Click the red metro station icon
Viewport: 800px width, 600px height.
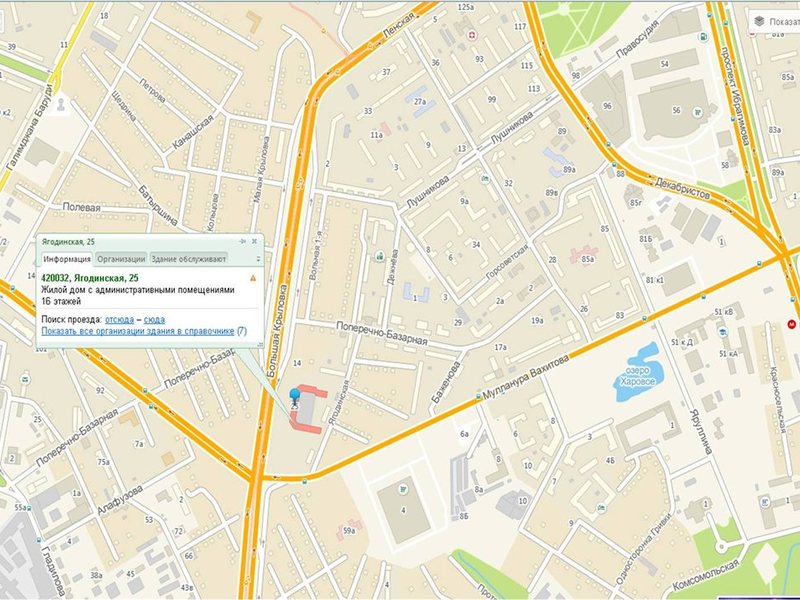pos(793,324)
